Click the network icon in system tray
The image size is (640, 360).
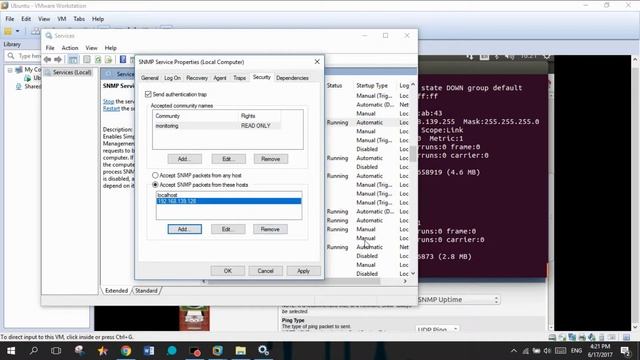click(x=526, y=351)
